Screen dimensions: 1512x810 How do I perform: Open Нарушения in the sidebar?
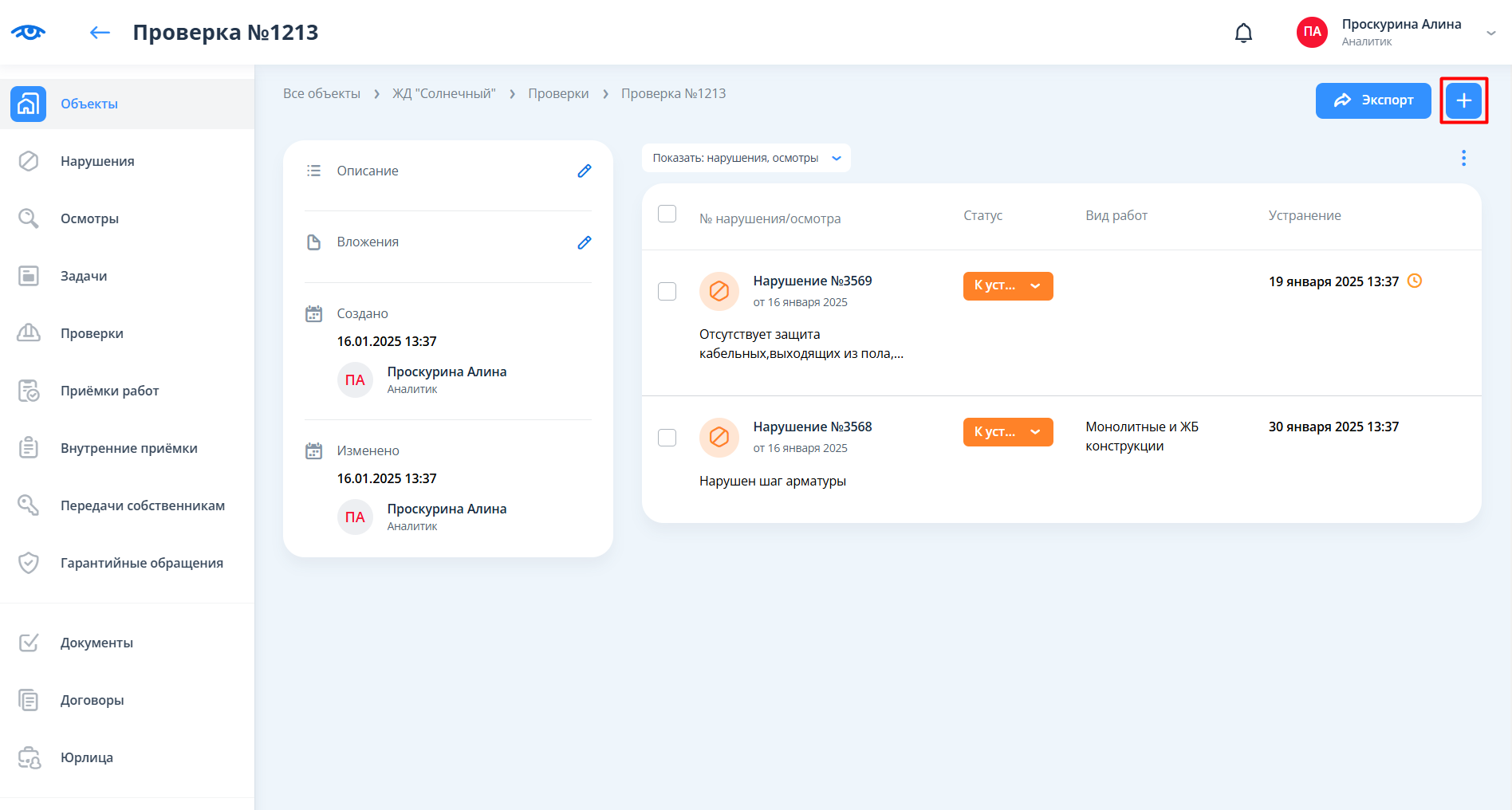pyautogui.click(x=97, y=161)
